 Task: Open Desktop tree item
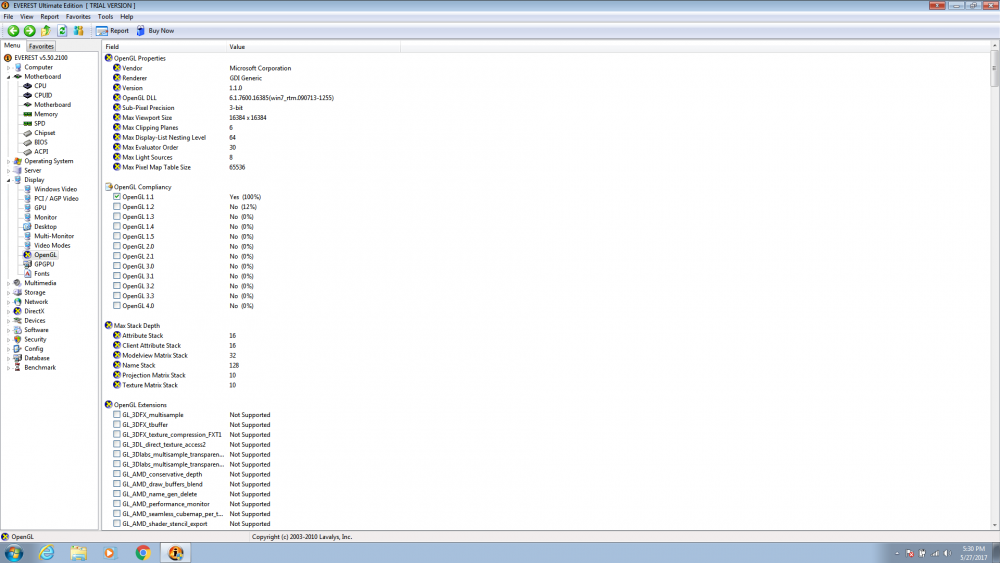[45, 227]
